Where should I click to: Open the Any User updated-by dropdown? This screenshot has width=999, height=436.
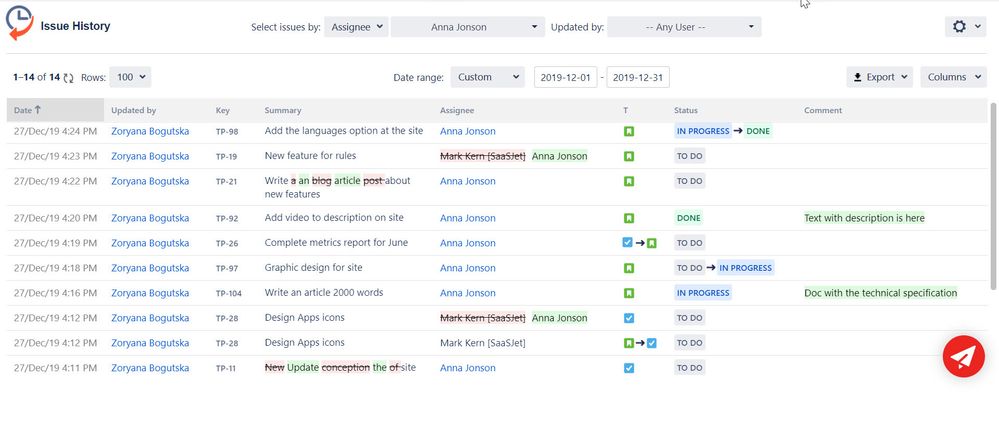pos(684,27)
